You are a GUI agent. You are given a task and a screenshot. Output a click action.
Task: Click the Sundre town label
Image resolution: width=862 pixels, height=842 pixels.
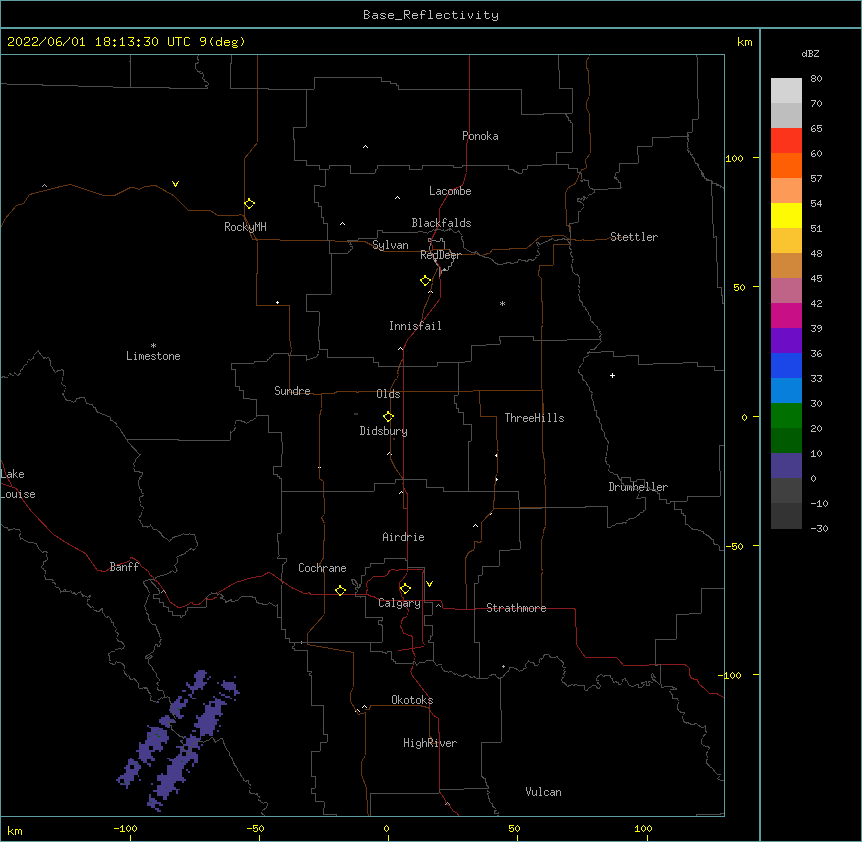point(292,391)
